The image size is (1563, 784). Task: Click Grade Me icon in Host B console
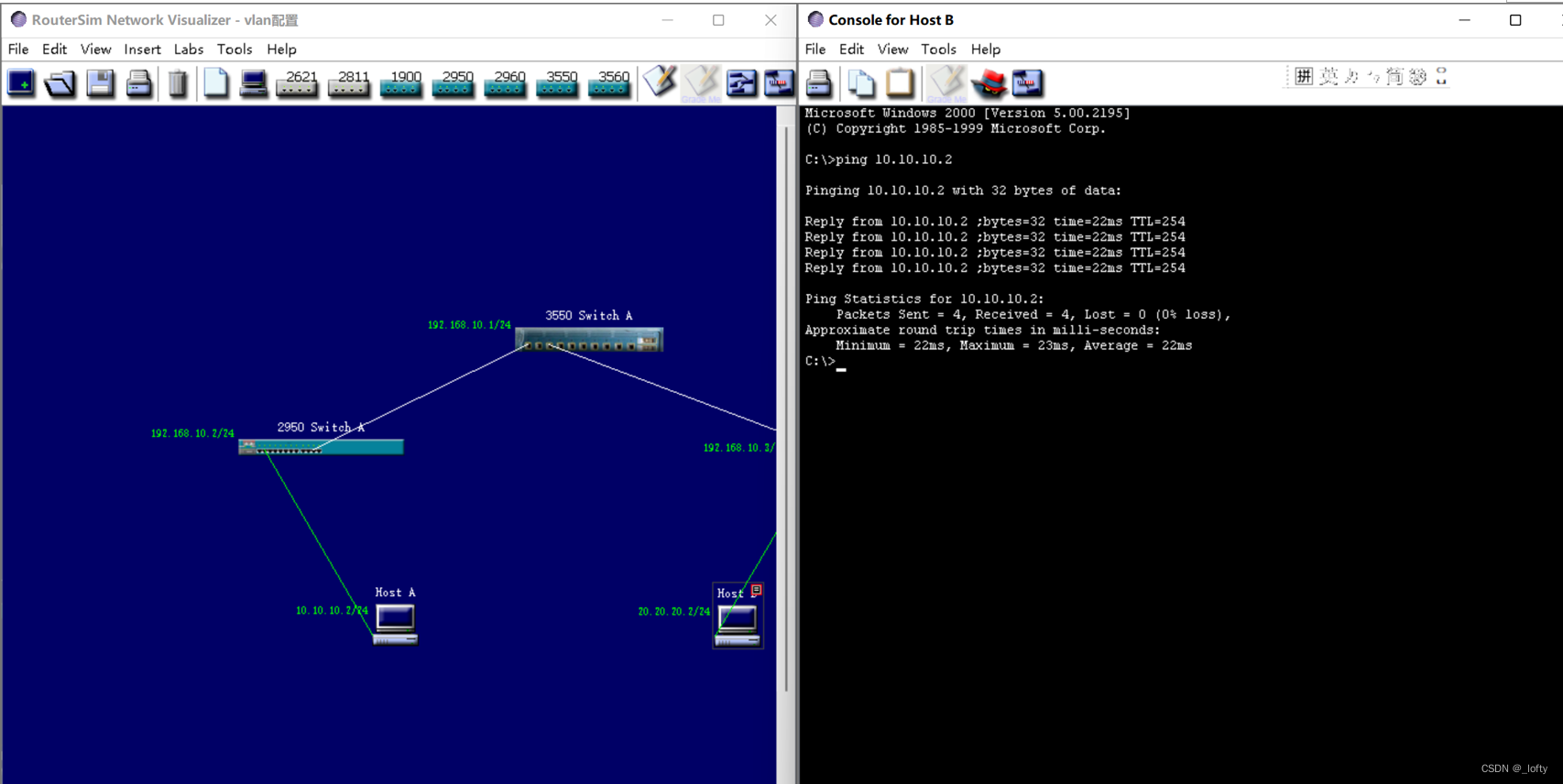tap(947, 83)
